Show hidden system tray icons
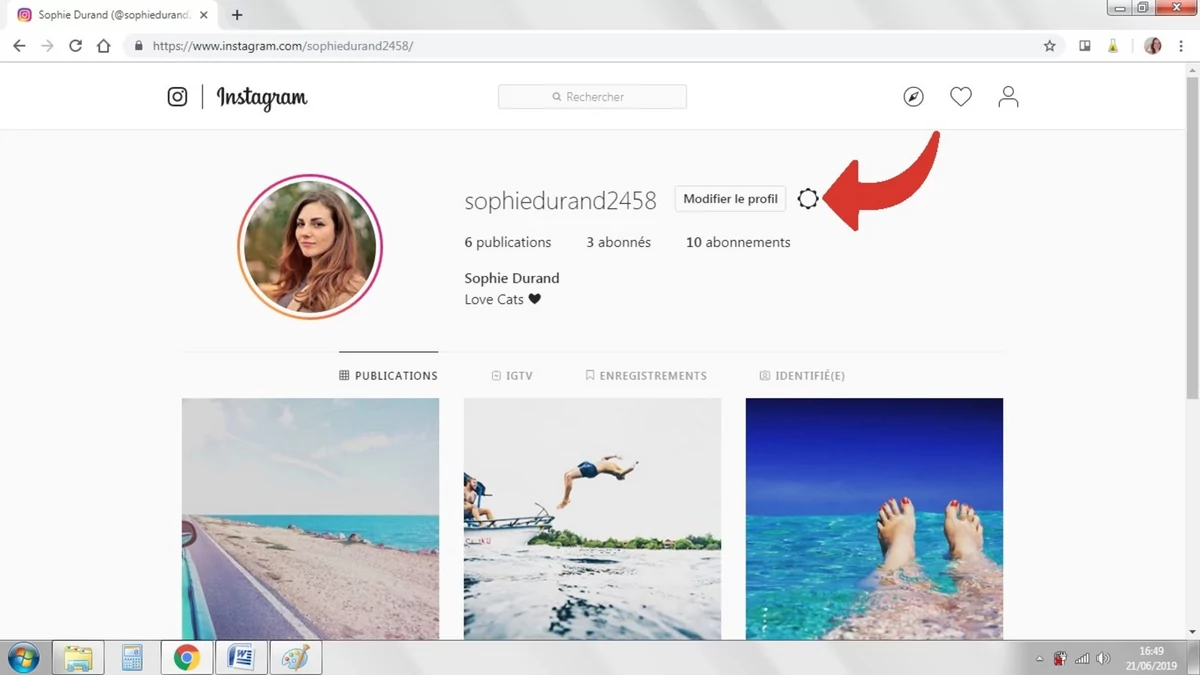1200x675 pixels. [x=1039, y=659]
